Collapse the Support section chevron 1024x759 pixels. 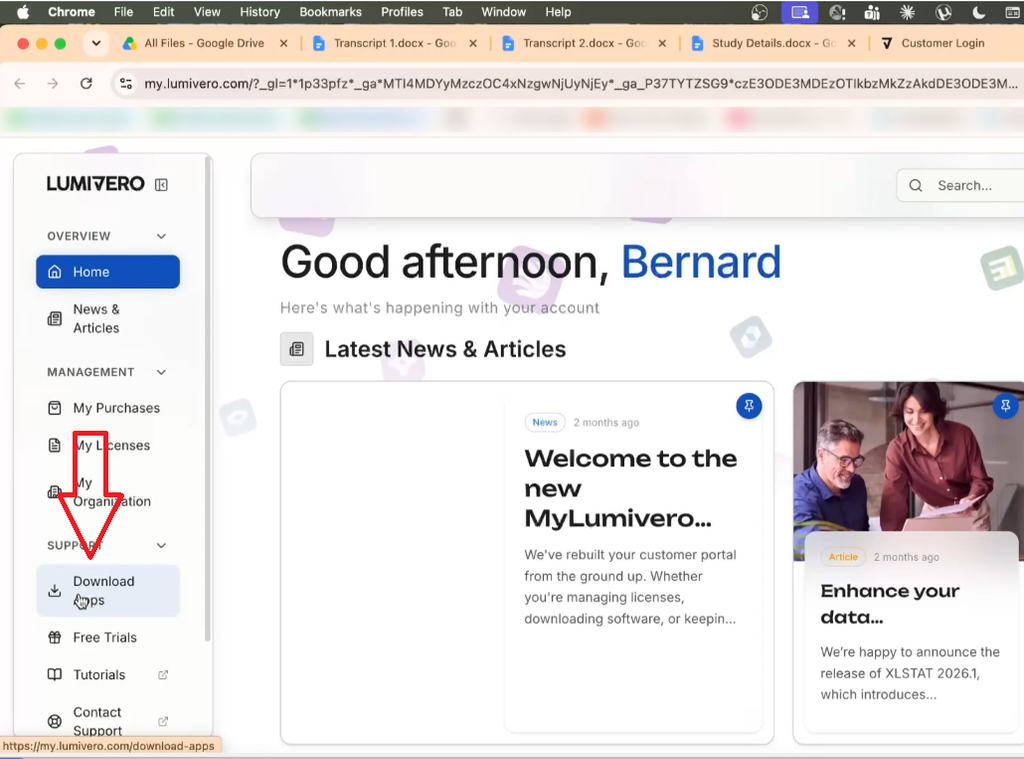pos(161,545)
